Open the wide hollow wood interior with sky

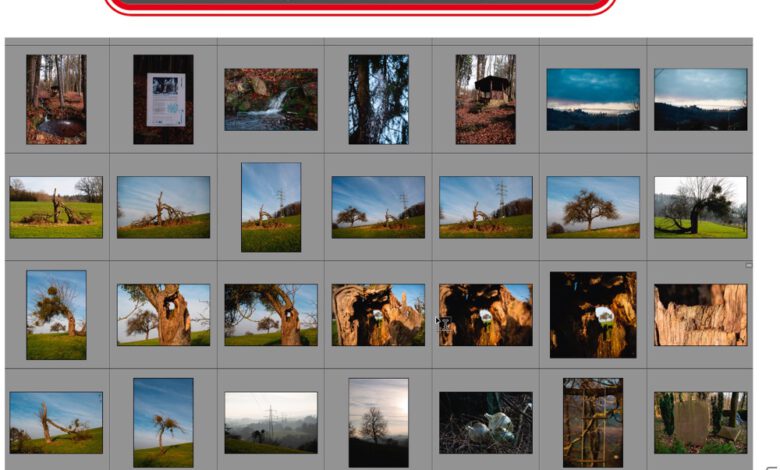tap(379, 315)
